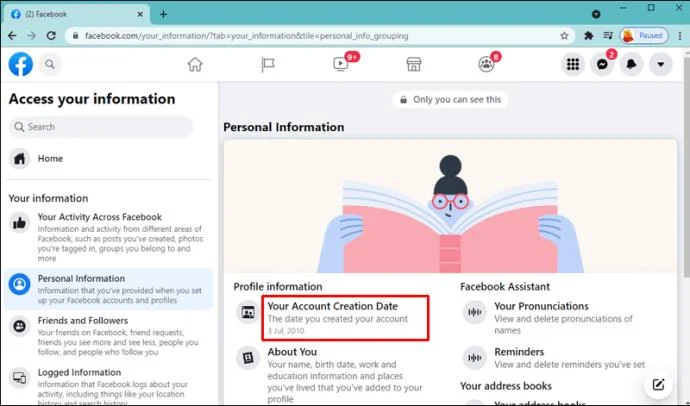Image resolution: width=690 pixels, height=406 pixels.
Task: Go to Facebook Home feed icon
Action: click(x=195, y=64)
